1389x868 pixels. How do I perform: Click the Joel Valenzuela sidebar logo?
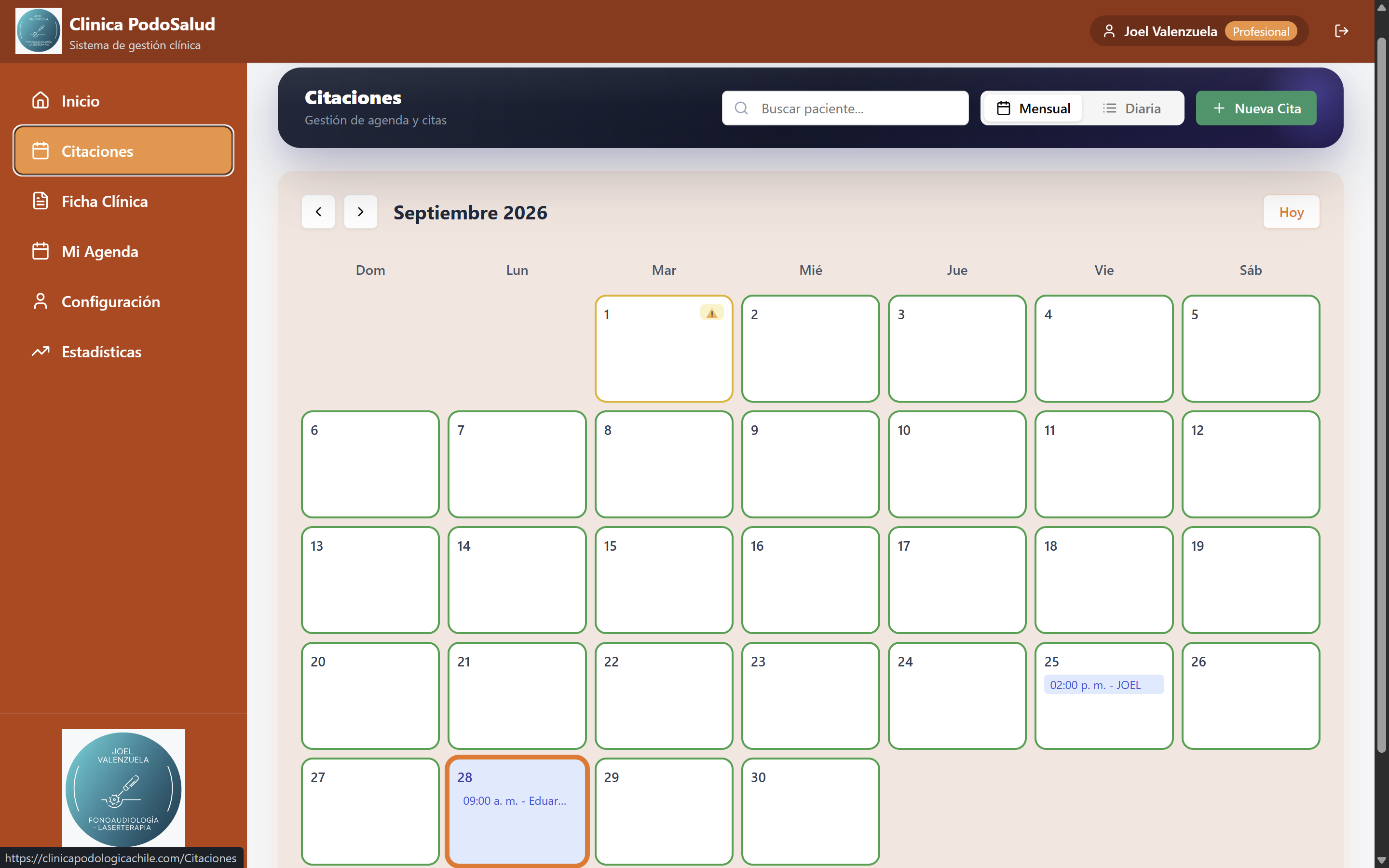tap(123, 788)
